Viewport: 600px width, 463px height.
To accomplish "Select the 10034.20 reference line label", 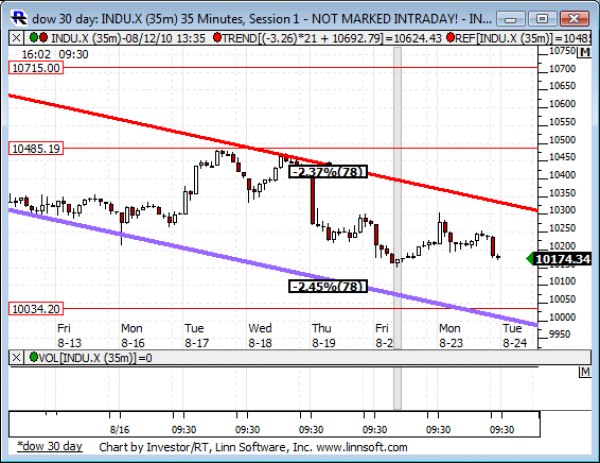I will tap(36, 309).
